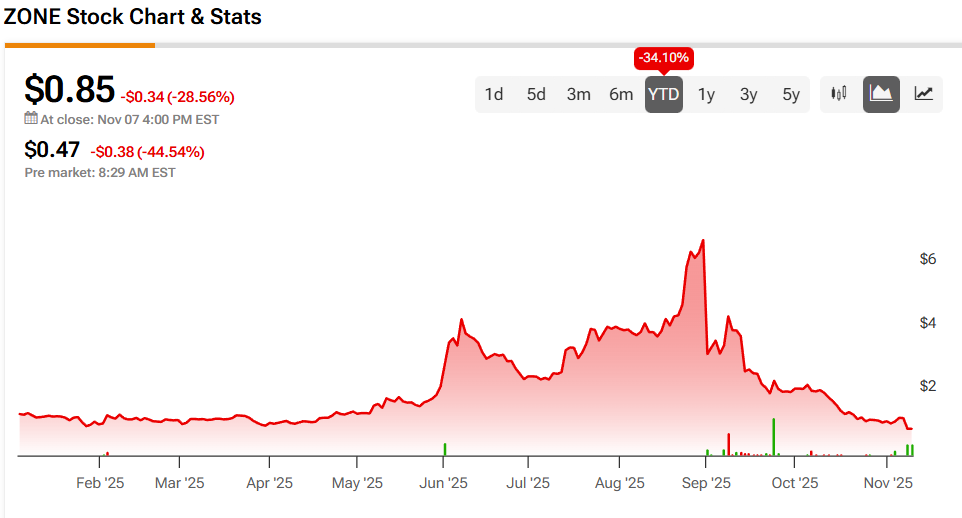Show the 3y price history
Screen dimensions: 962x518
click(x=749, y=94)
